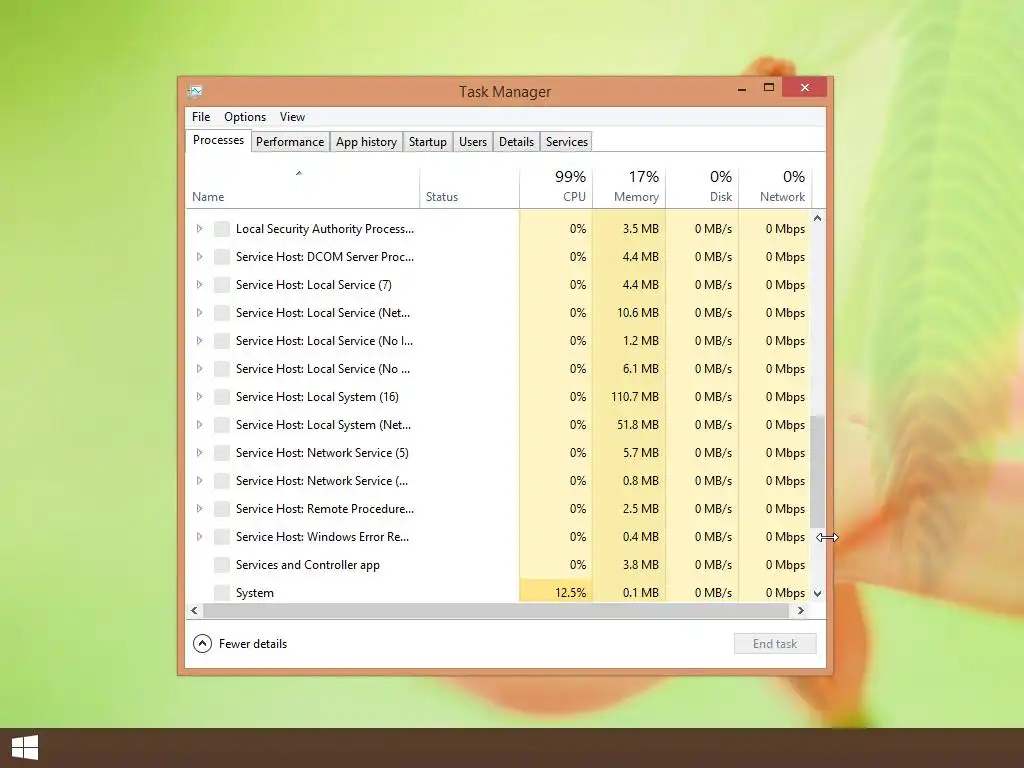Image resolution: width=1024 pixels, height=768 pixels.
Task: Open the Options menu
Action: pyautogui.click(x=245, y=117)
